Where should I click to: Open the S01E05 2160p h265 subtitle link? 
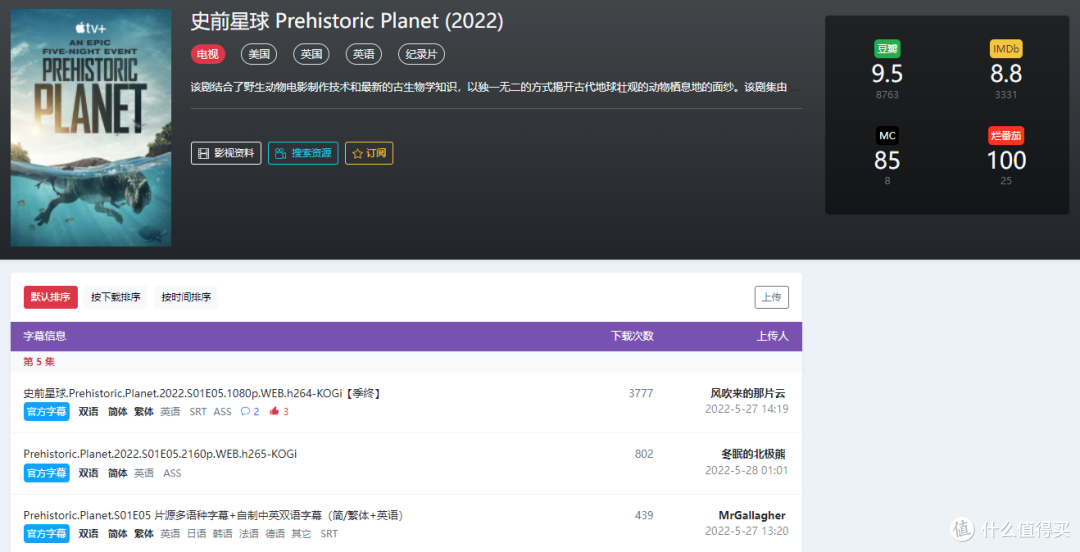tap(160, 454)
